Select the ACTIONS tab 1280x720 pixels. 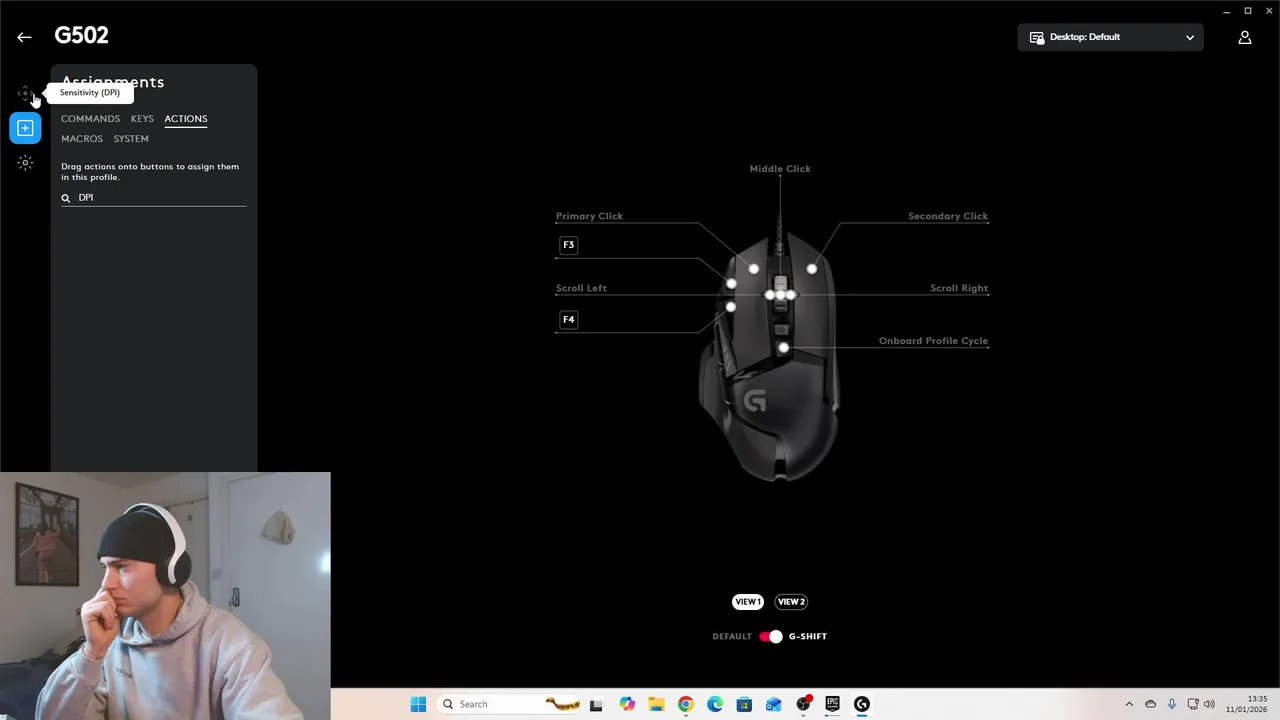(x=186, y=119)
